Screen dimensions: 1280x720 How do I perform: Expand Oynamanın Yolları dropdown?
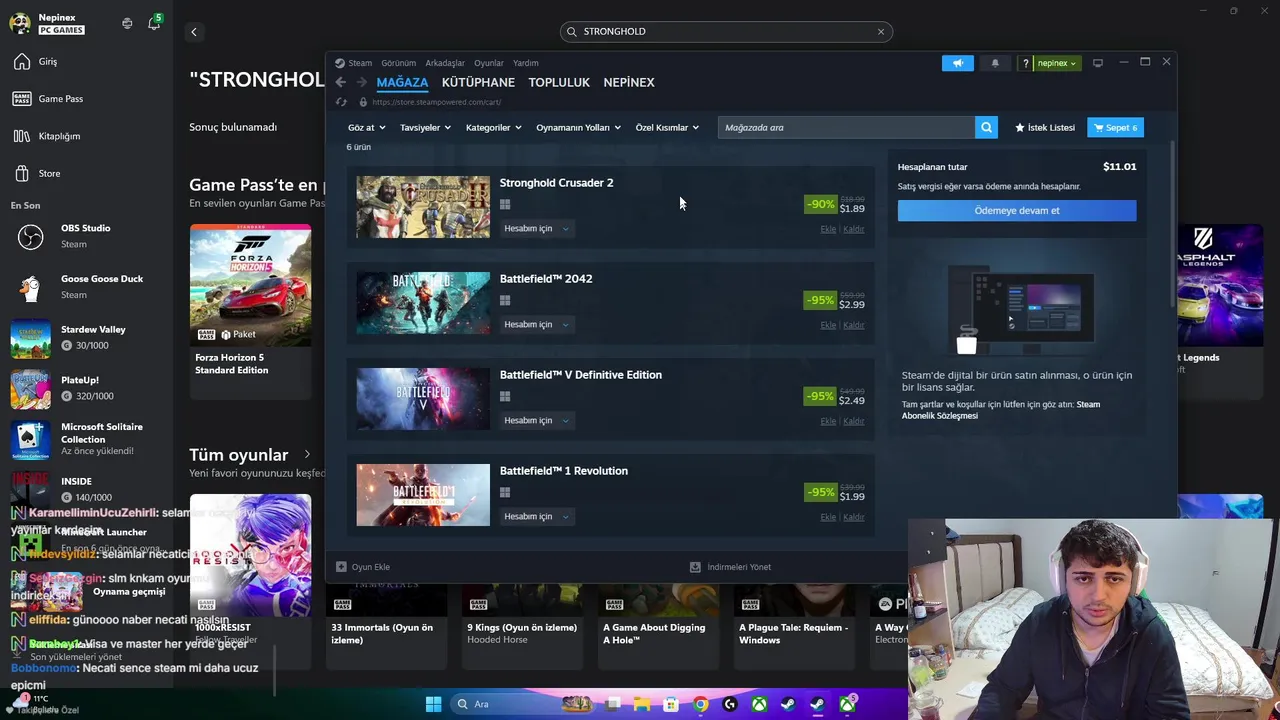click(578, 127)
